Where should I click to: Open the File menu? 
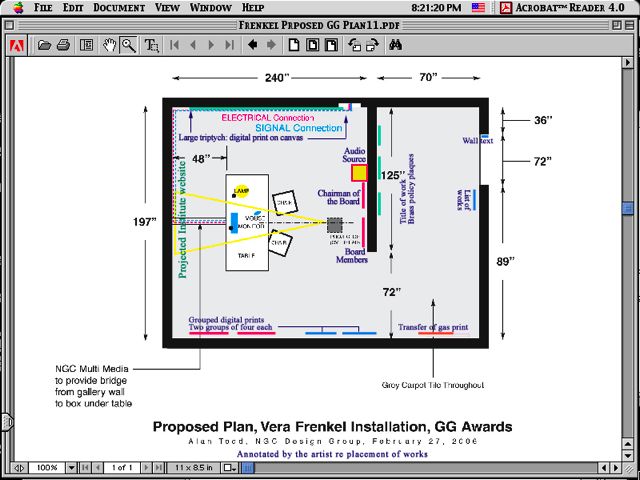coord(43,7)
